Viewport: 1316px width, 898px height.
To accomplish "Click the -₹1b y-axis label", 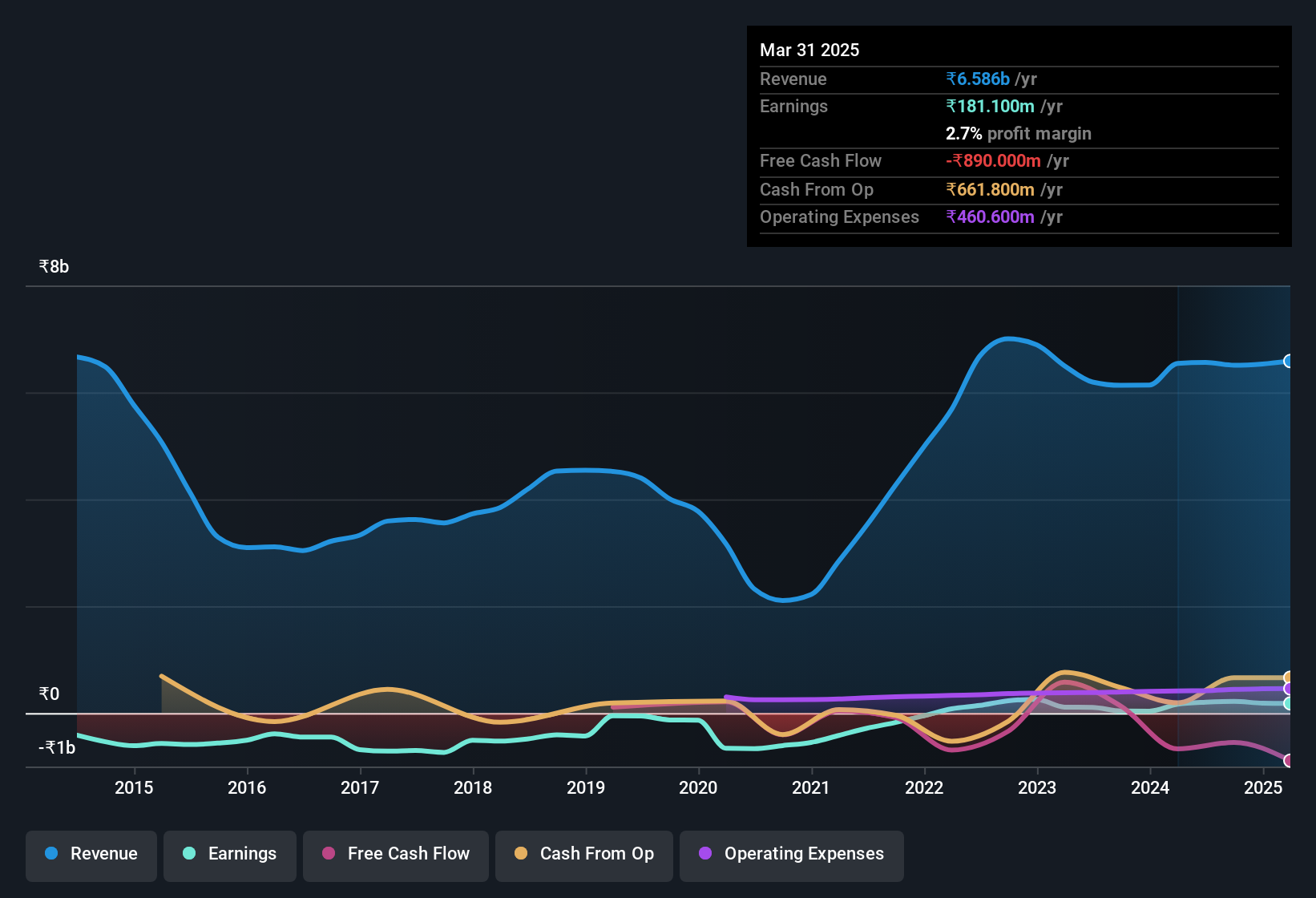I will pyautogui.click(x=57, y=748).
